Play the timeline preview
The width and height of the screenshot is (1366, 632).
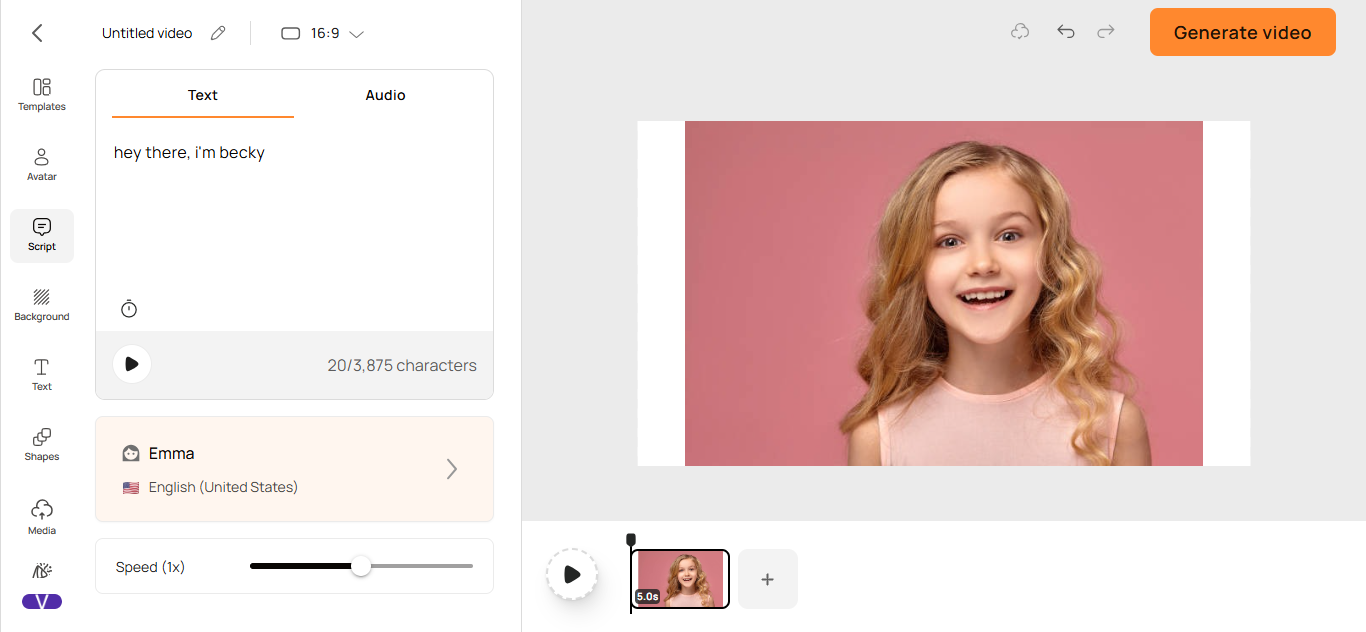tap(572, 574)
